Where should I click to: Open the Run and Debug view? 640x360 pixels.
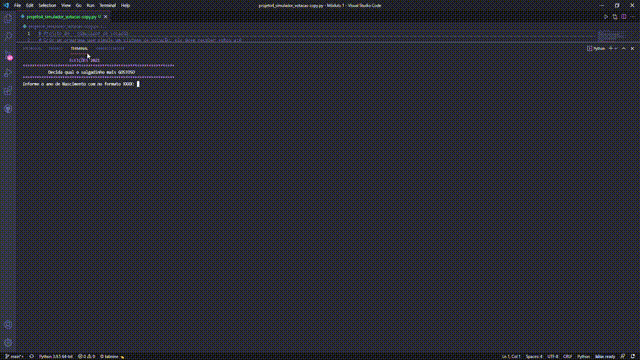(8, 73)
